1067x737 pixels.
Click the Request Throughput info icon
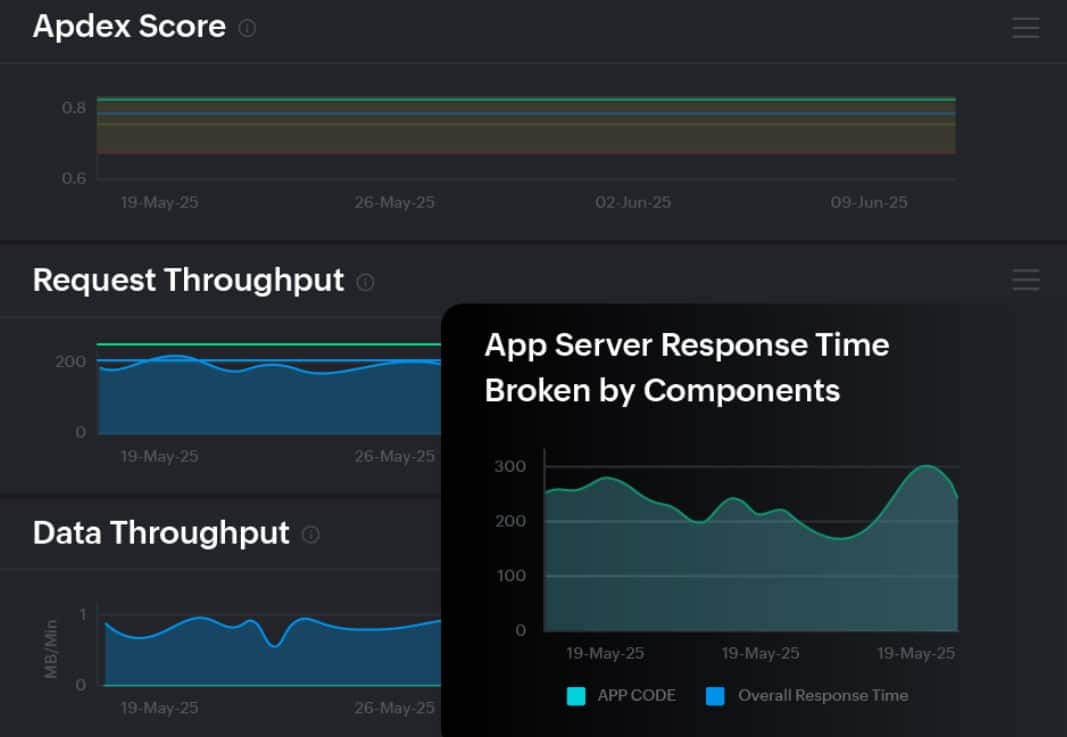365,282
